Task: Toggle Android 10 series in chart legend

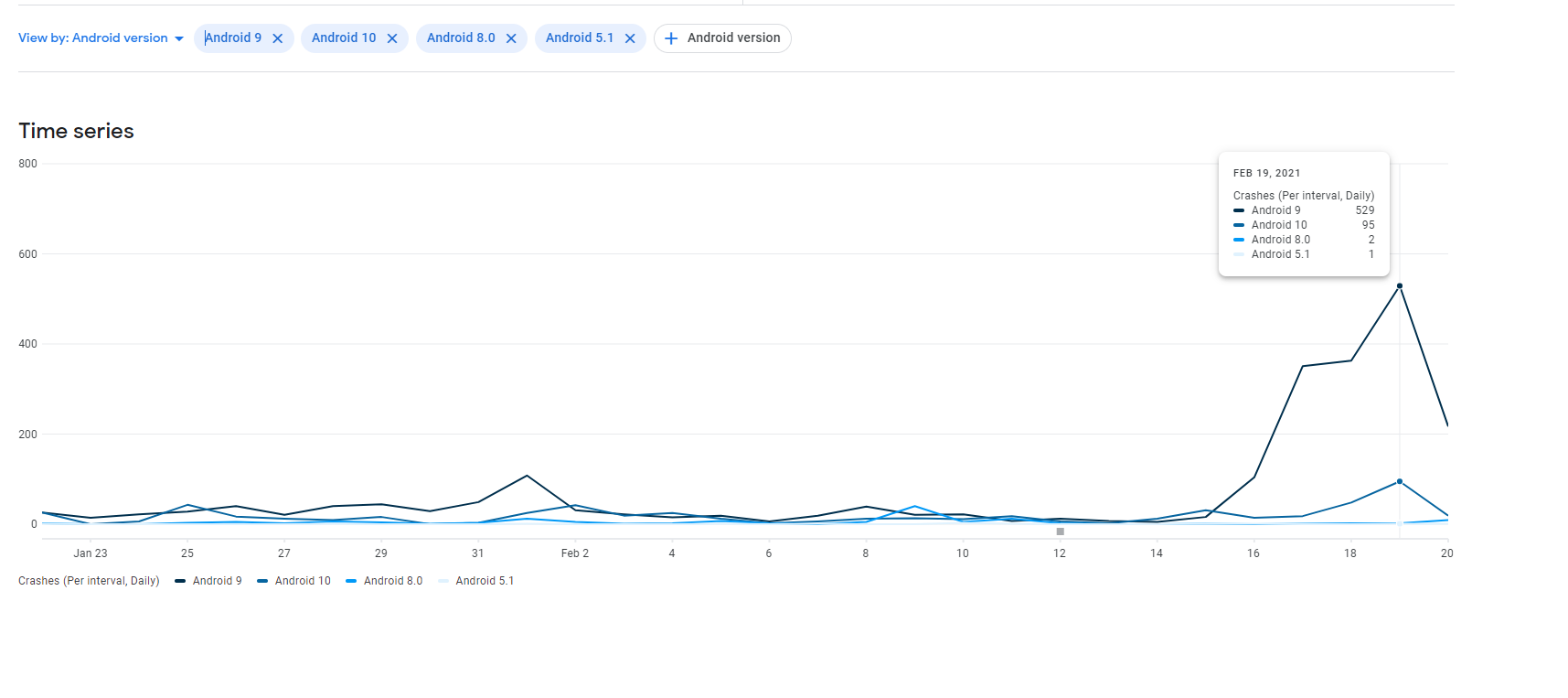Action: tap(303, 581)
